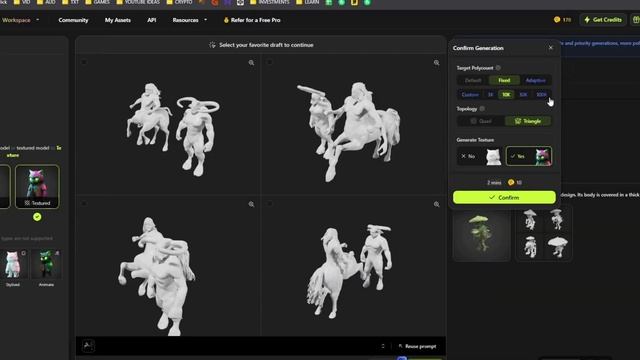This screenshot has height=360, width=640.
Task: Select No for Generate Texture
Action: click(x=480, y=156)
